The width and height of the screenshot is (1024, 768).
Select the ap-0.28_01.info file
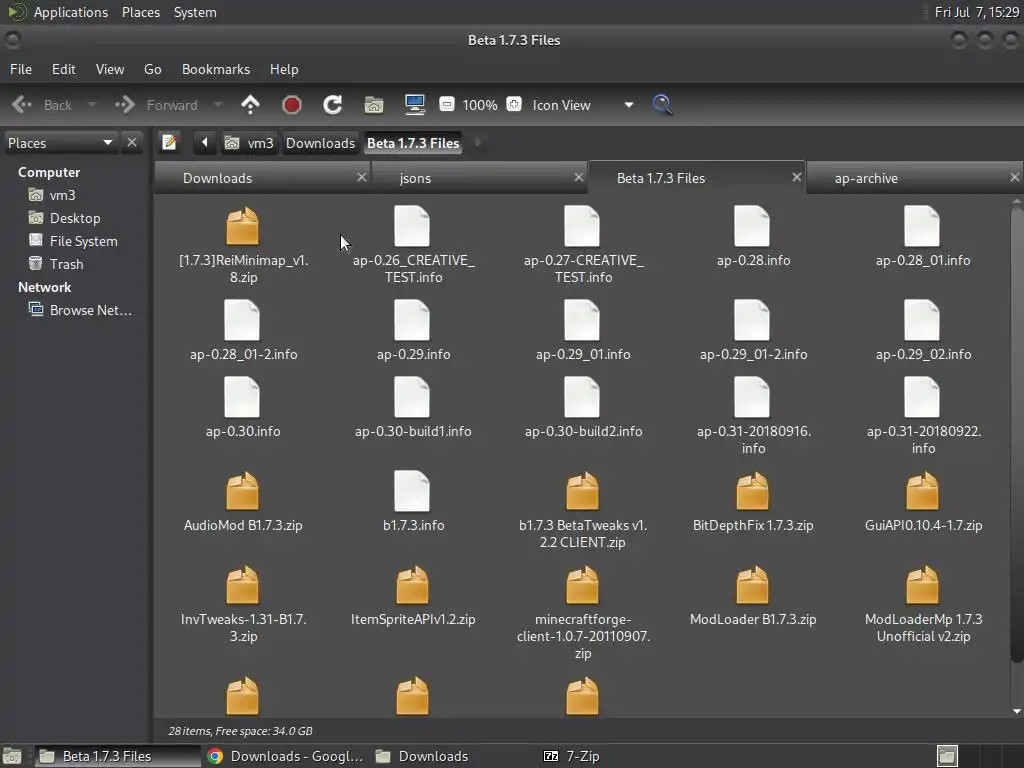click(x=923, y=236)
